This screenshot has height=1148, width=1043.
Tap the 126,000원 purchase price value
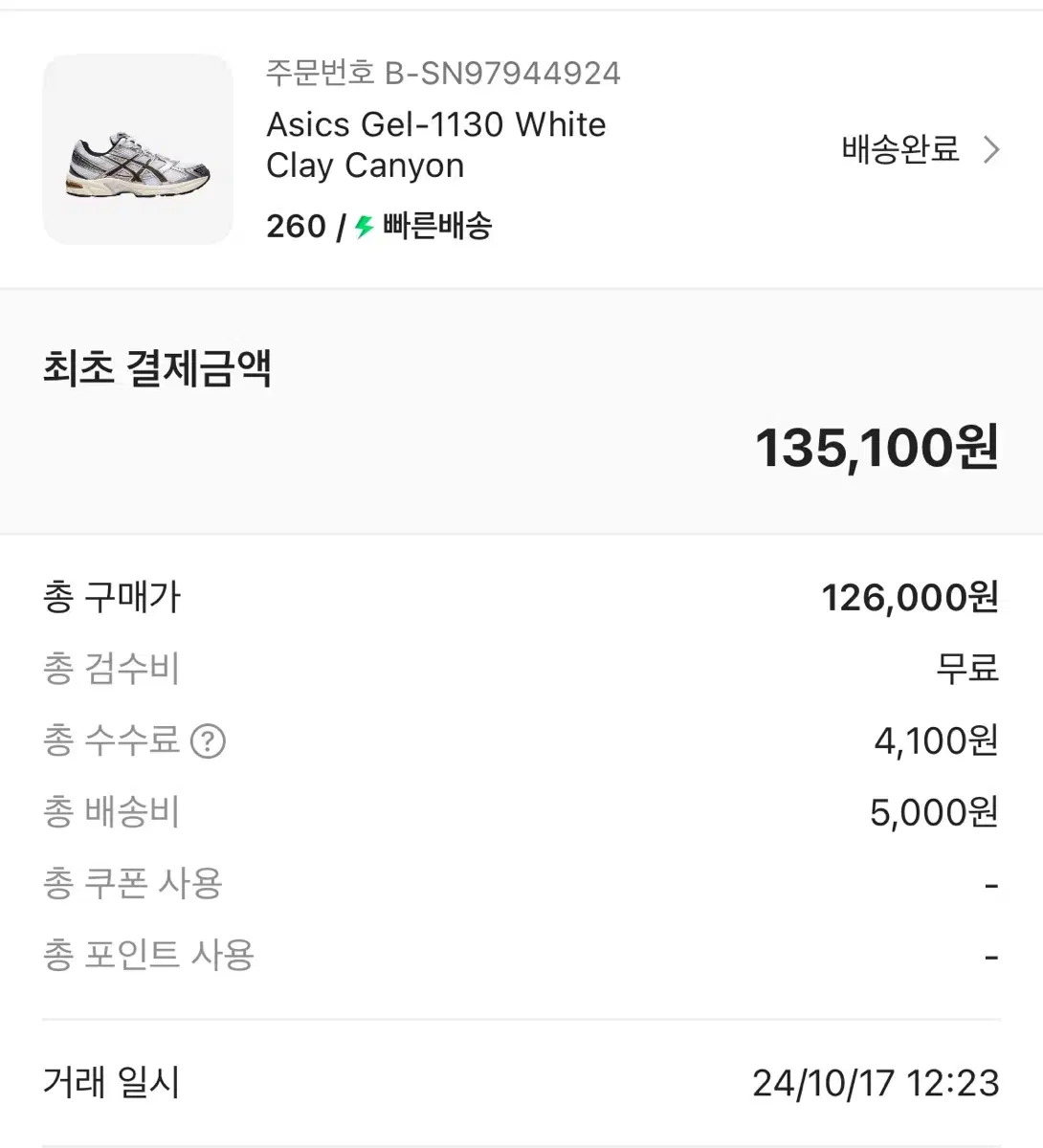(911, 597)
